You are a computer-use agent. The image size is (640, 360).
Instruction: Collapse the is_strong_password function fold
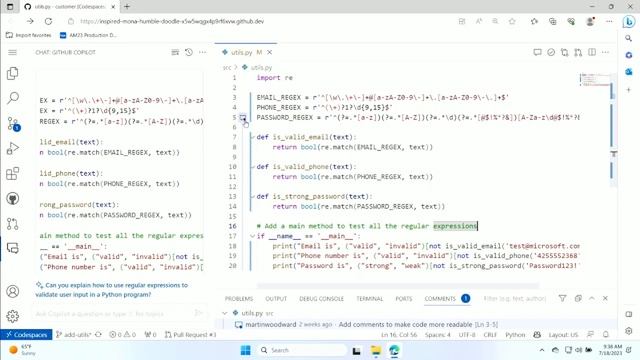pos(252,196)
